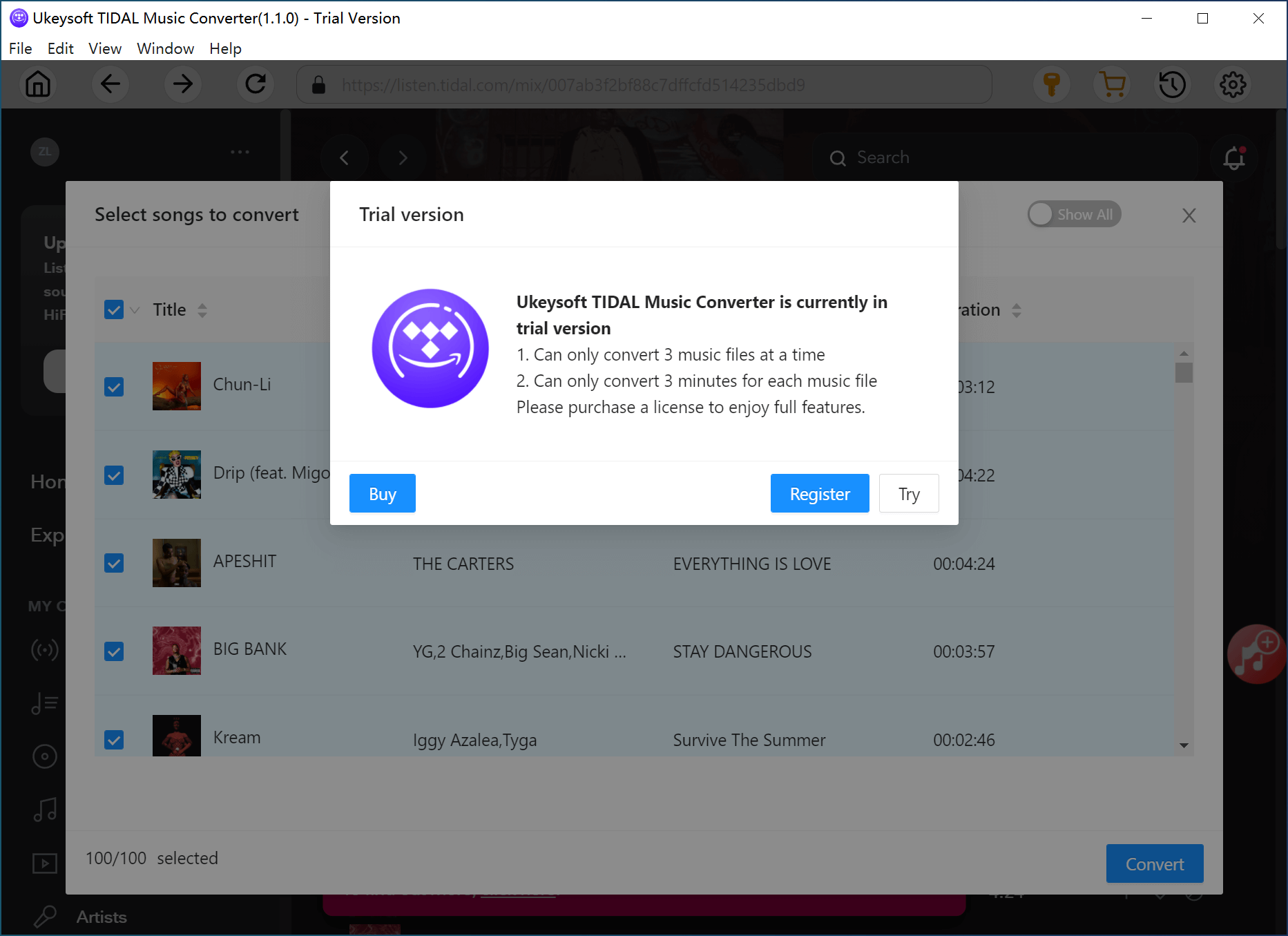Viewport: 1288px width, 936px height.
Task: Click the scrollbar up arrow
Action: click(1184, 353)
